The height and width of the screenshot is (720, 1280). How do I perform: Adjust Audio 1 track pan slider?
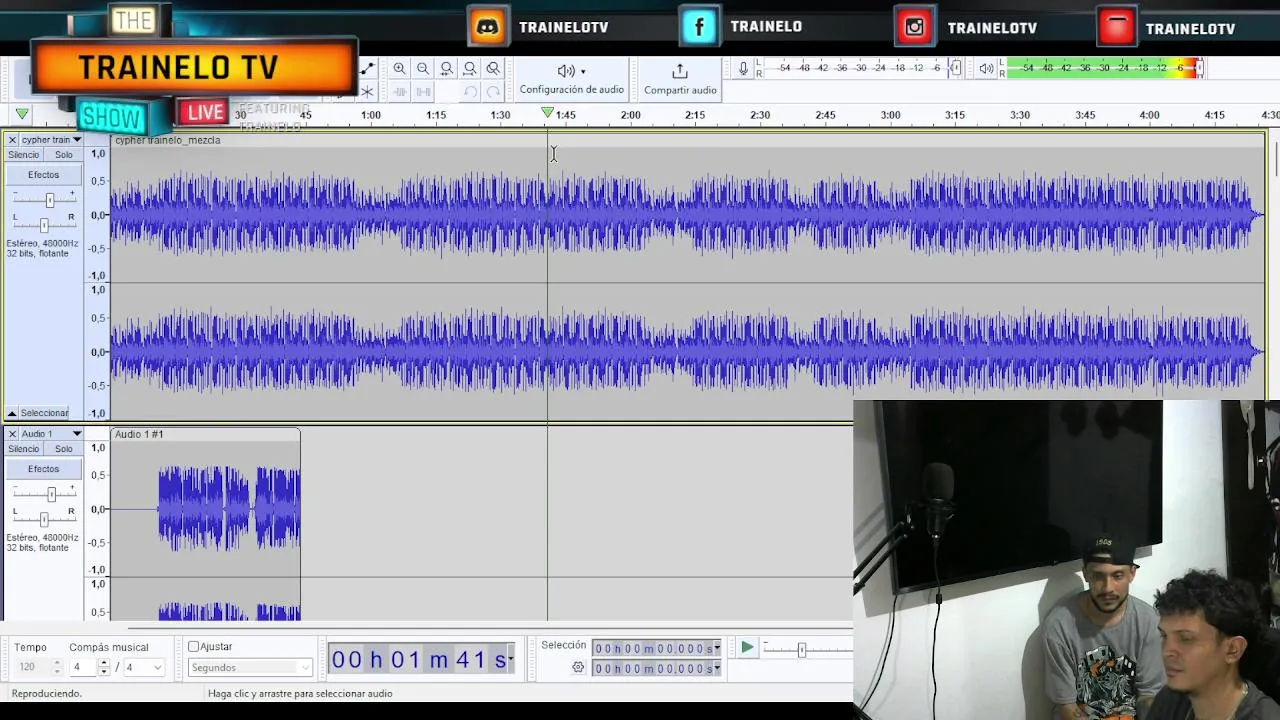[x=43, y=518]
